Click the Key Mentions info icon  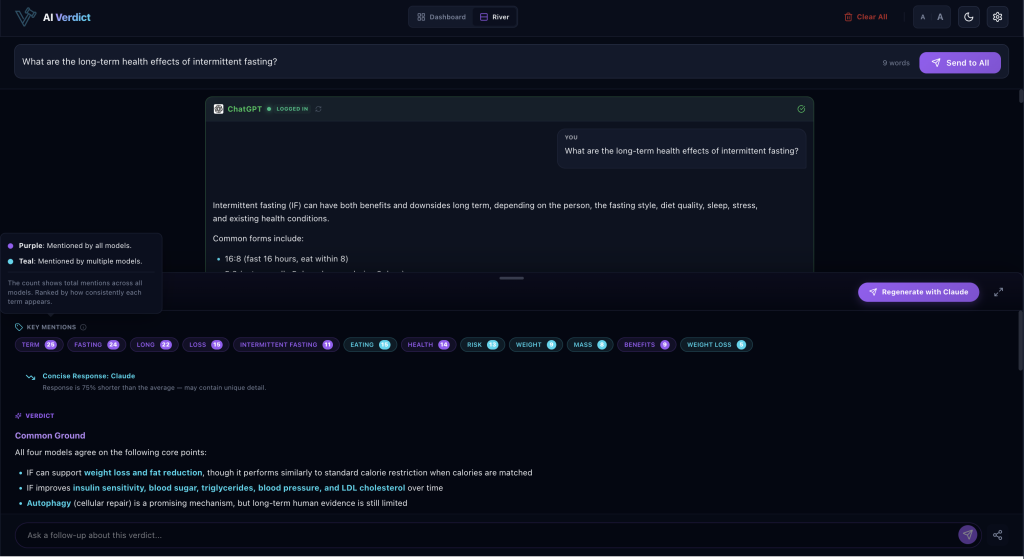tap(83, 327)
